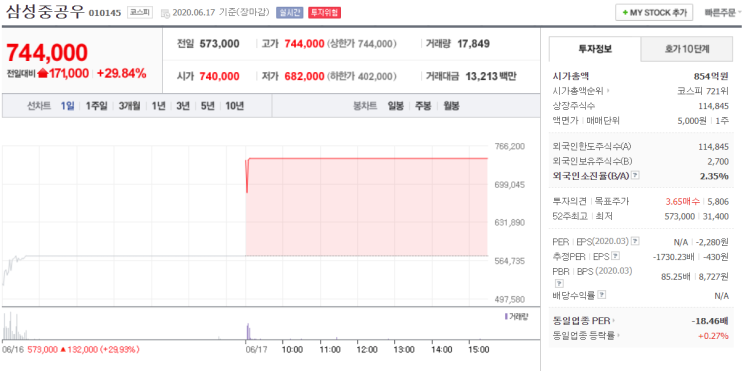Click 시가 value 740,000
The width and height of the screenshot is (743, 371).
pyautogui.click(x=219, y=76)
